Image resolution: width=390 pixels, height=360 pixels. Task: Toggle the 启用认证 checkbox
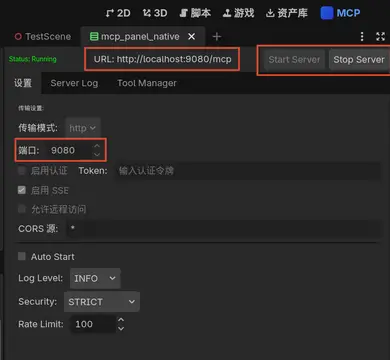click(22, 171)
